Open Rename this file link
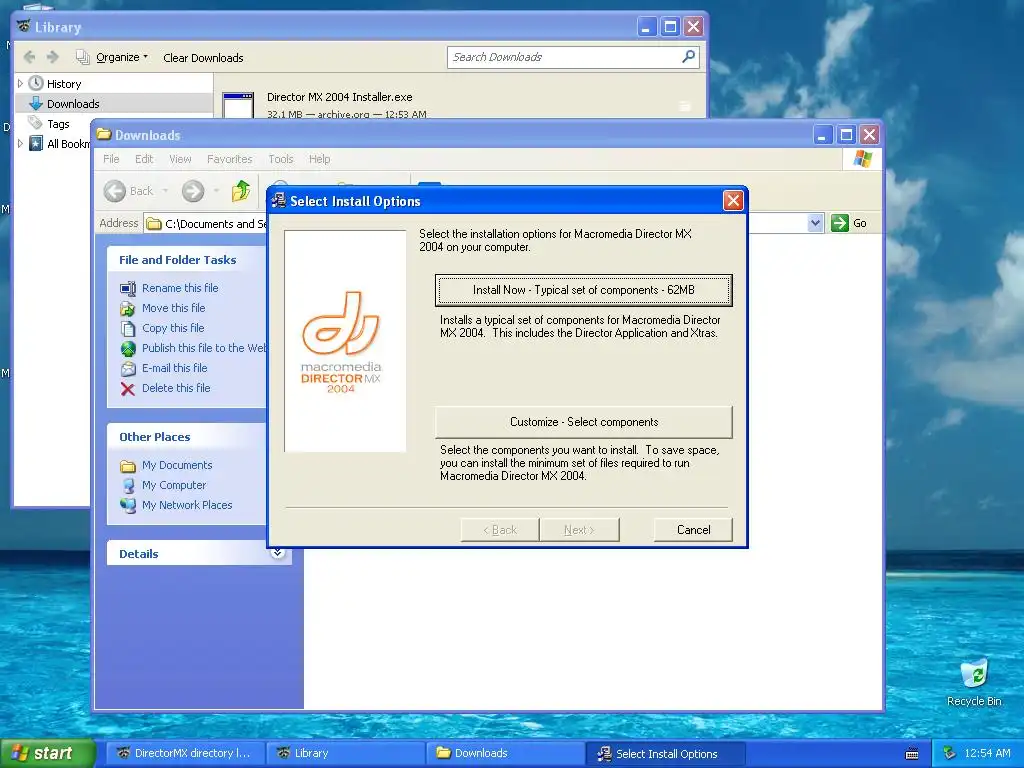The width and height of the screenshot is (1024, 768). click(x=180, y=288)
